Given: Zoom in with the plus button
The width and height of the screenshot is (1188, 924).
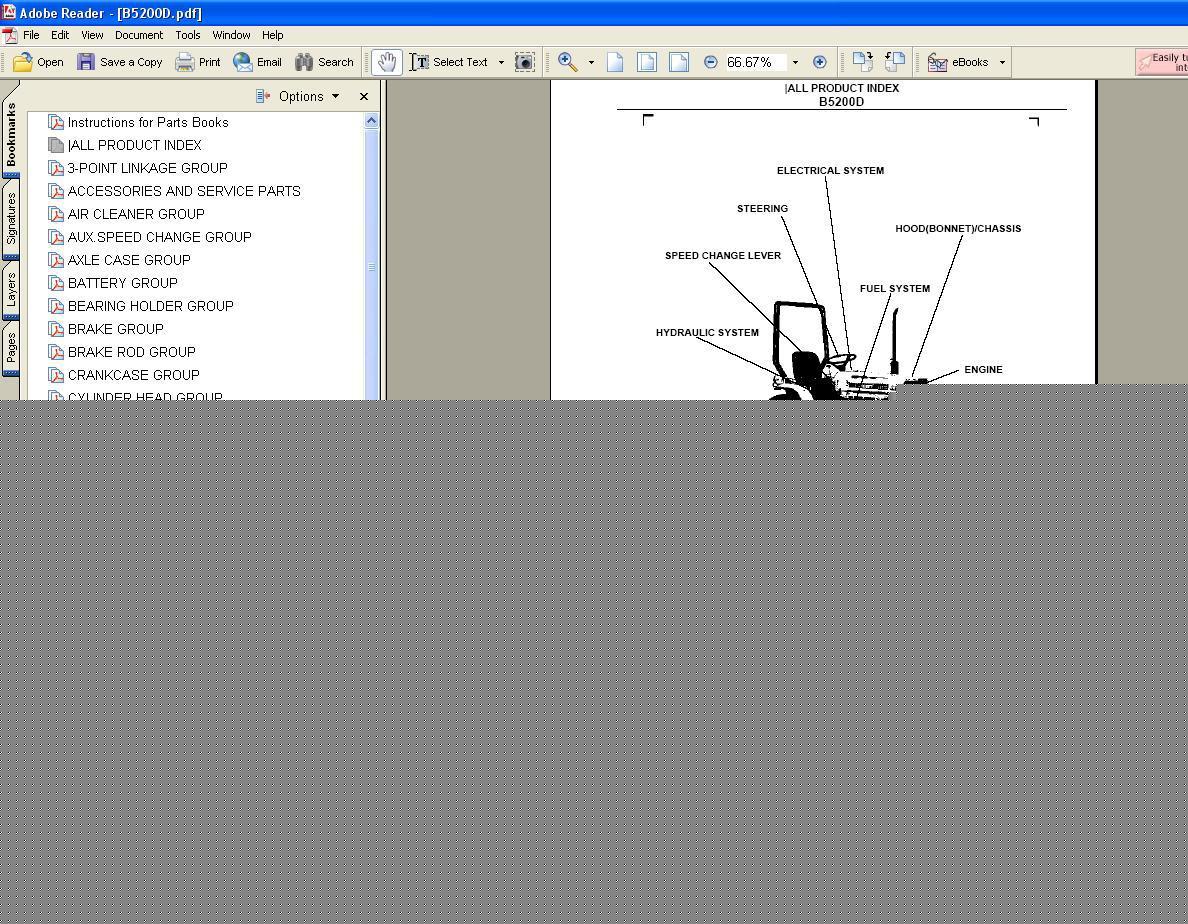Looking at the screenshot, I should coord(820,62).
